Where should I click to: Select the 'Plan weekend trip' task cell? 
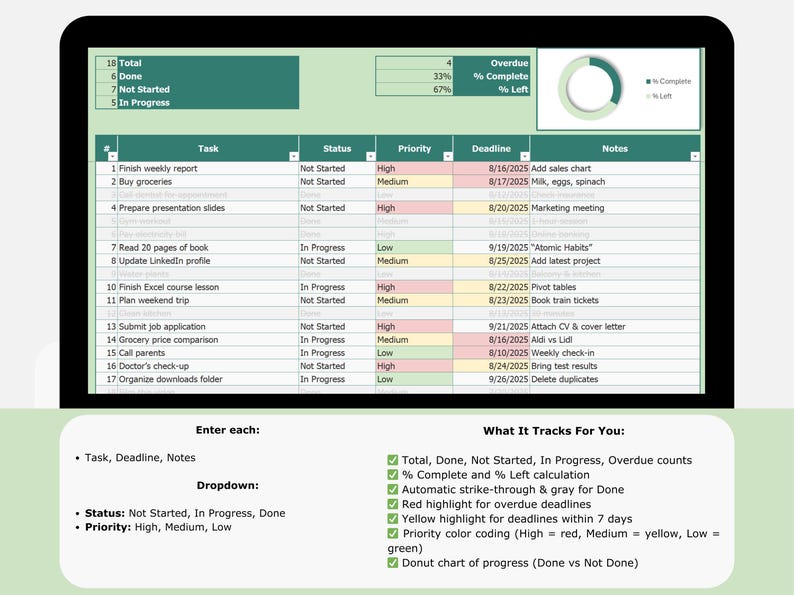pyautogui.click(x=208, y=300)
